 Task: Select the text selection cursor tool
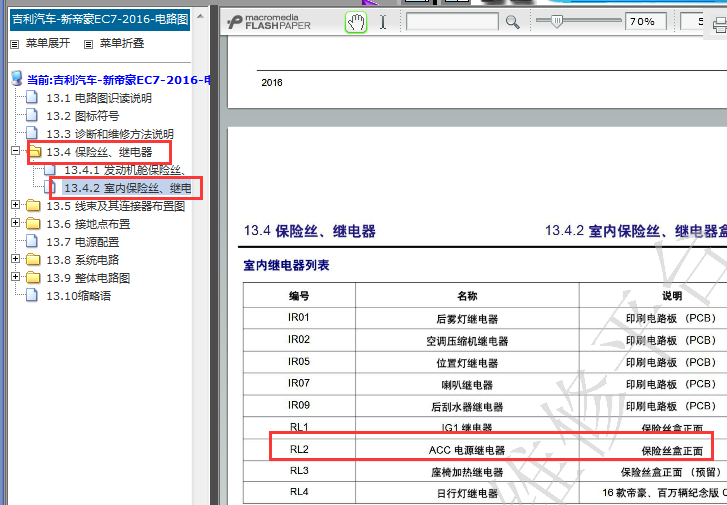383,22
